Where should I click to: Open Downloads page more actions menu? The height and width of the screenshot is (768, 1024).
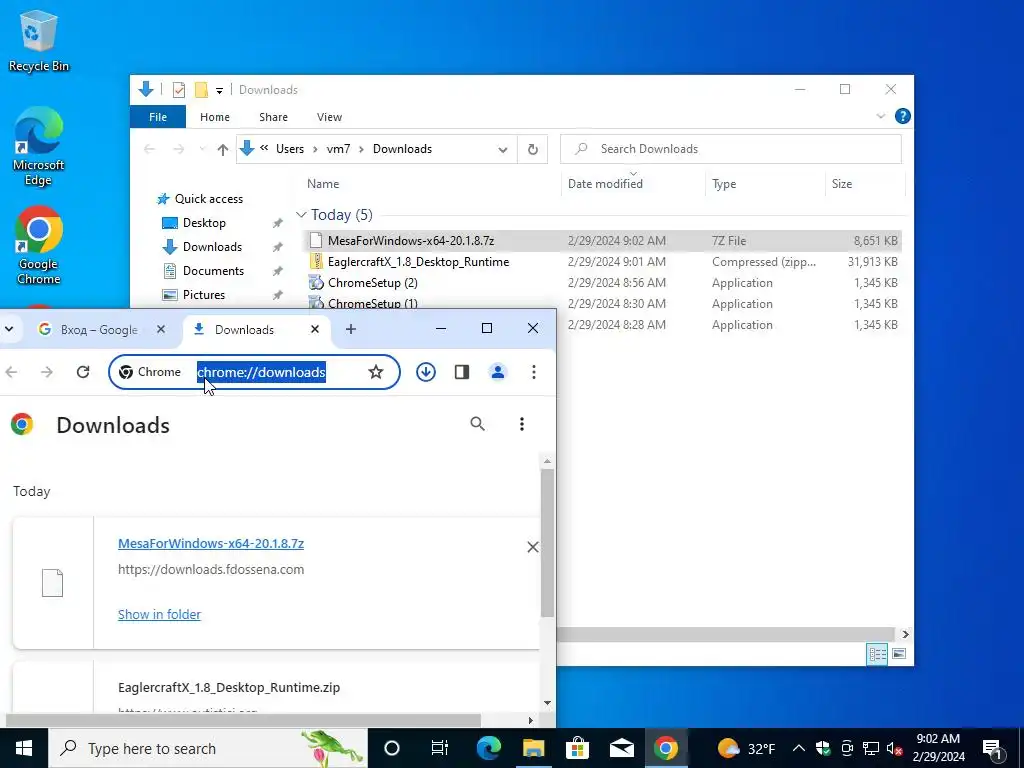point(521,424)
